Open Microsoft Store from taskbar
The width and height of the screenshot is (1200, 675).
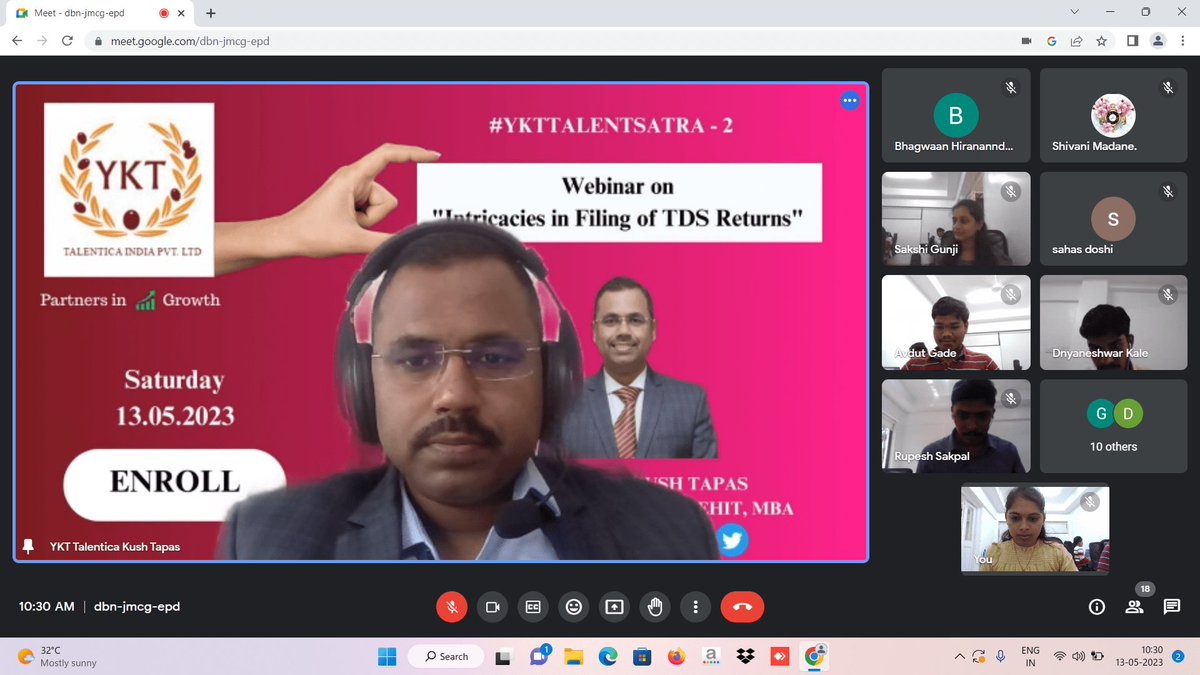tap(642, 656)
